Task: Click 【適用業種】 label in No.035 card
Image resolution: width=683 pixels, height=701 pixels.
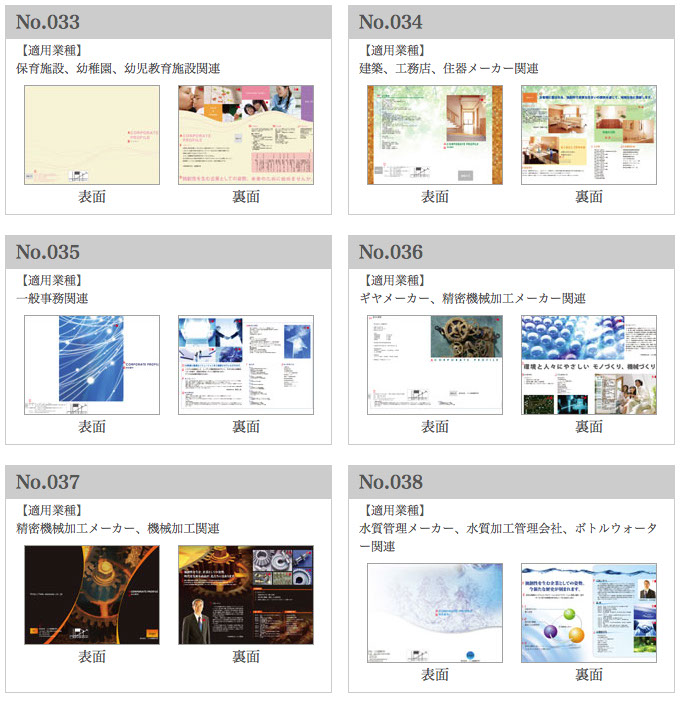Action: tap(52, 280)
